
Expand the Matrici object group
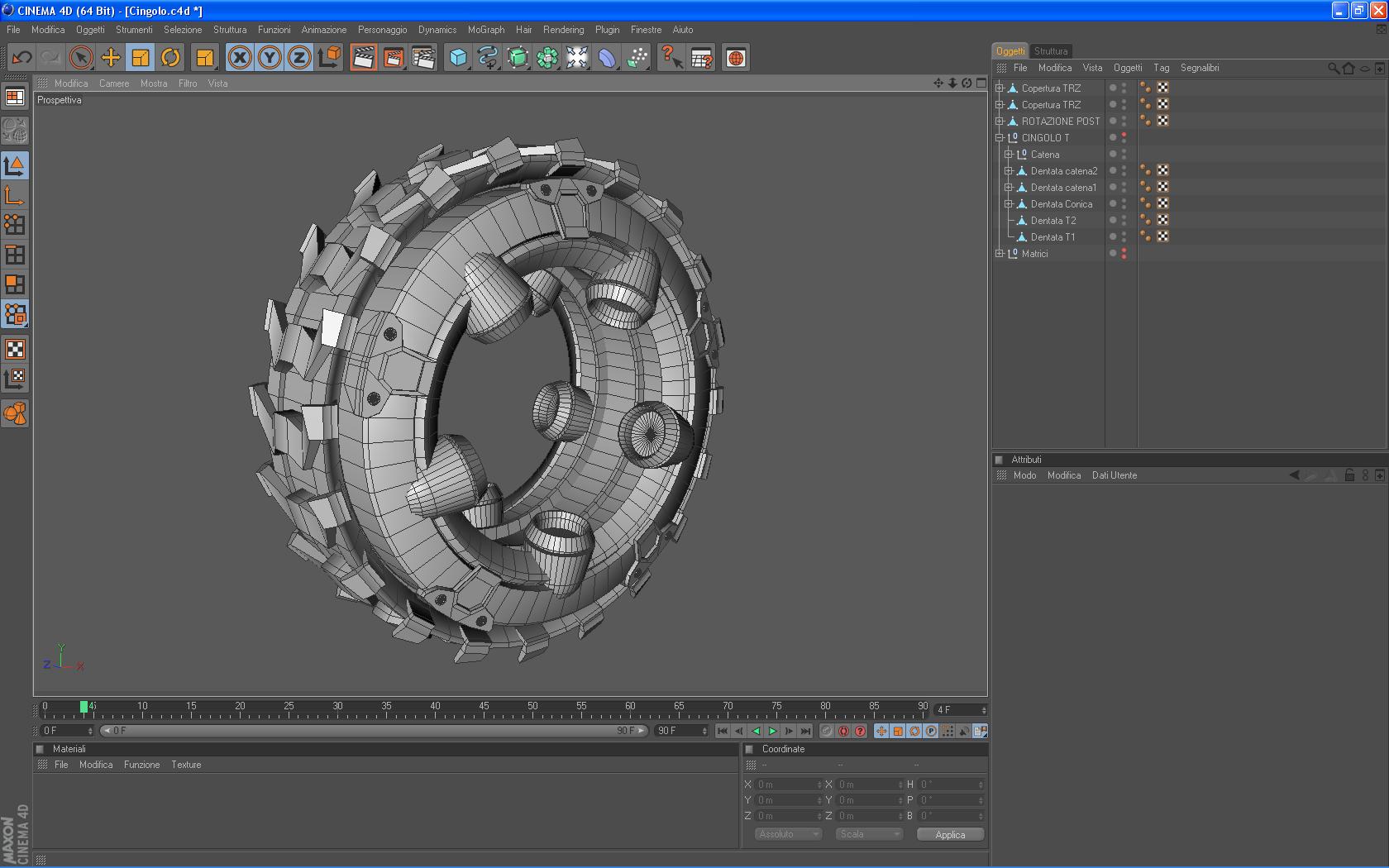click(x=1000, y=254)
